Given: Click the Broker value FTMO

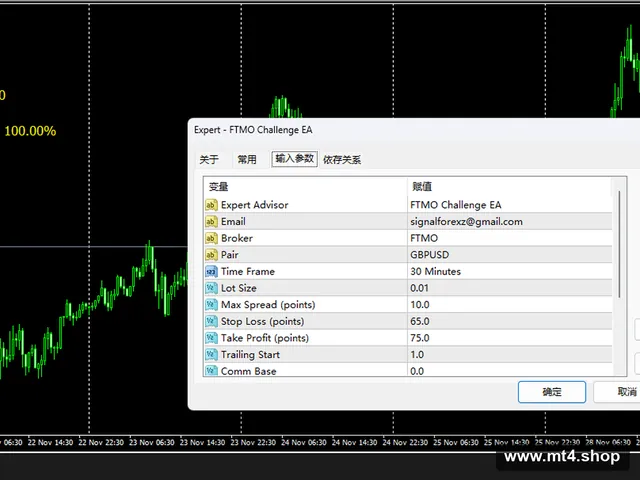Looking at the screenshot, I should coord(424,238).
